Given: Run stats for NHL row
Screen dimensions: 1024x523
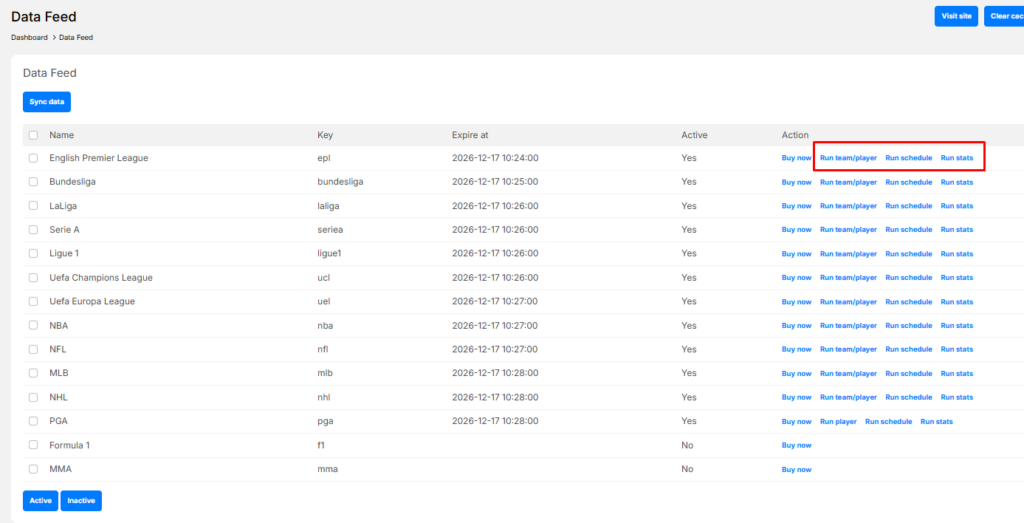Looking at the screenshot, I should coord(956,397).
